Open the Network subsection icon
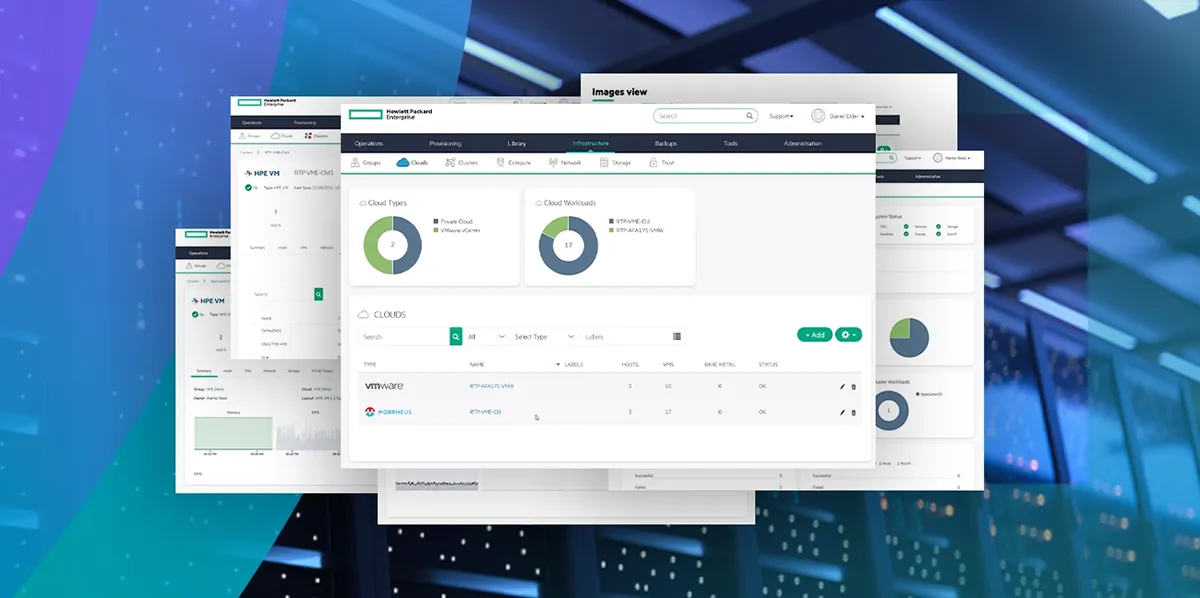Screen dimensions: 1200x598 [553, 162]
